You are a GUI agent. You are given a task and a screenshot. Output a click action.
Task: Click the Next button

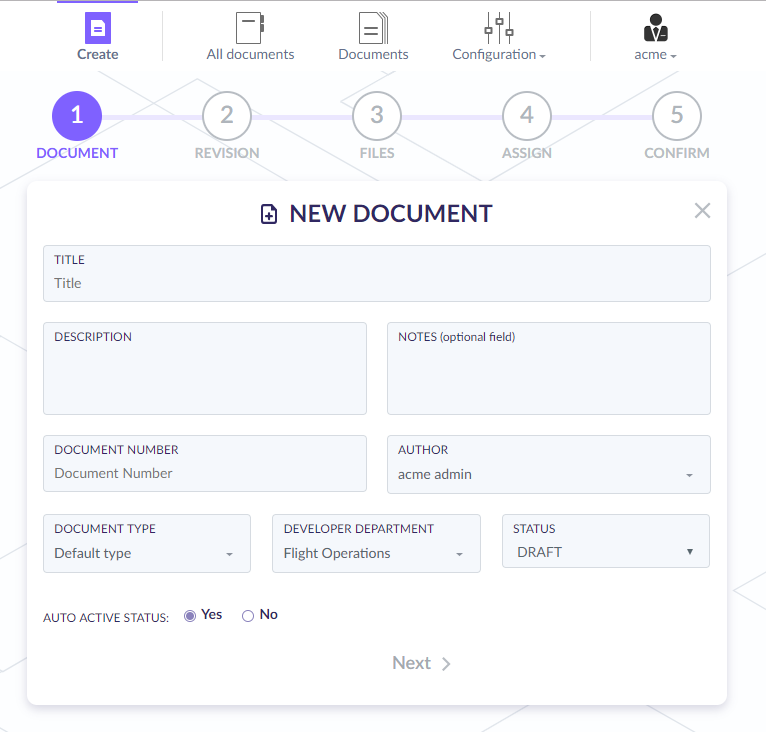coord(421,663)
